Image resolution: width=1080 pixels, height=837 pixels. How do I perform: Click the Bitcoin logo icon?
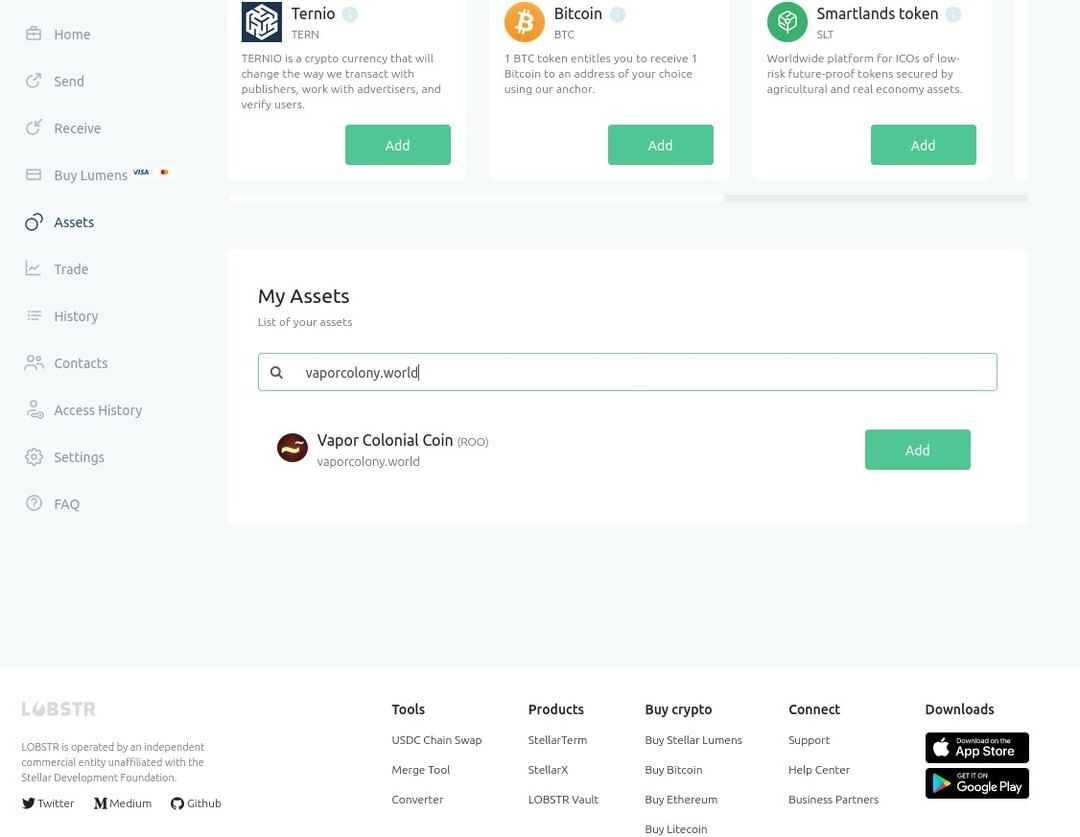click(524, 21)
